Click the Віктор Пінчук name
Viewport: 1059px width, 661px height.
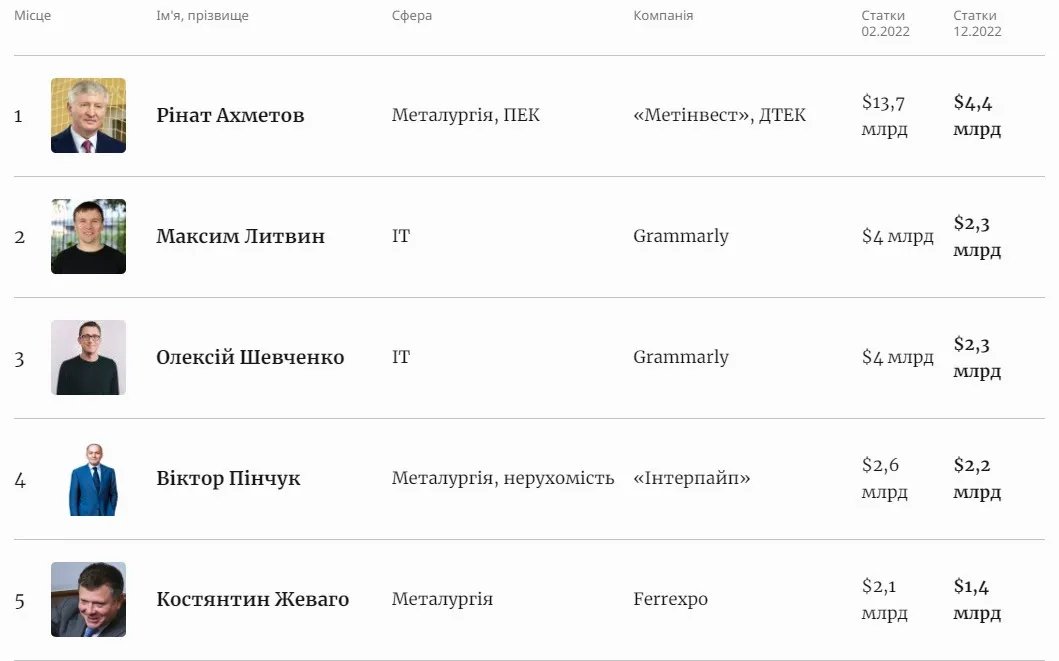point(228,479)
